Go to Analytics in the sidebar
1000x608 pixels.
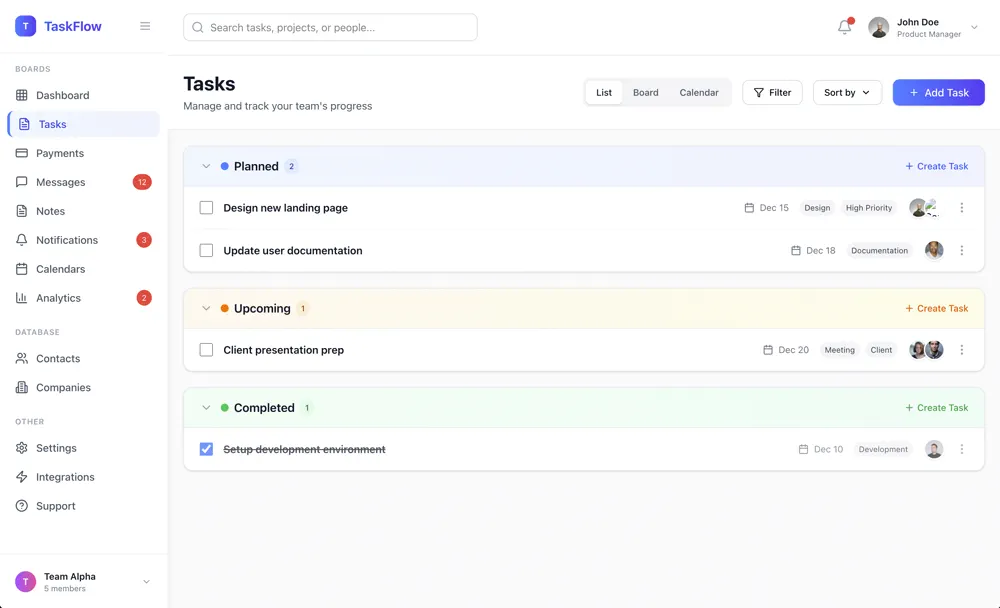pyautogui.click(x=58, y=298)
